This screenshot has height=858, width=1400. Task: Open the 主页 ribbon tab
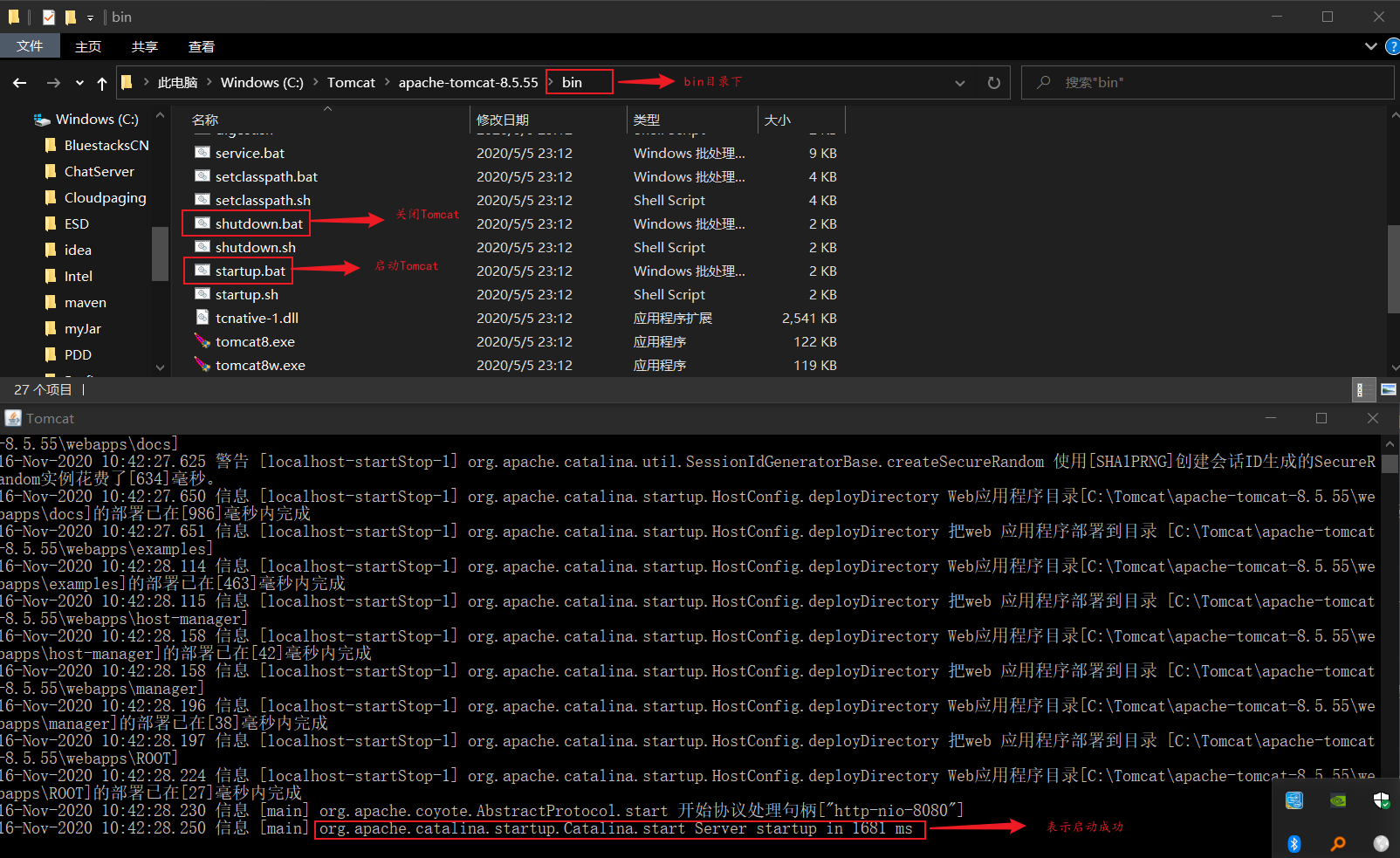pyautogui.click(x=88, y=46)
